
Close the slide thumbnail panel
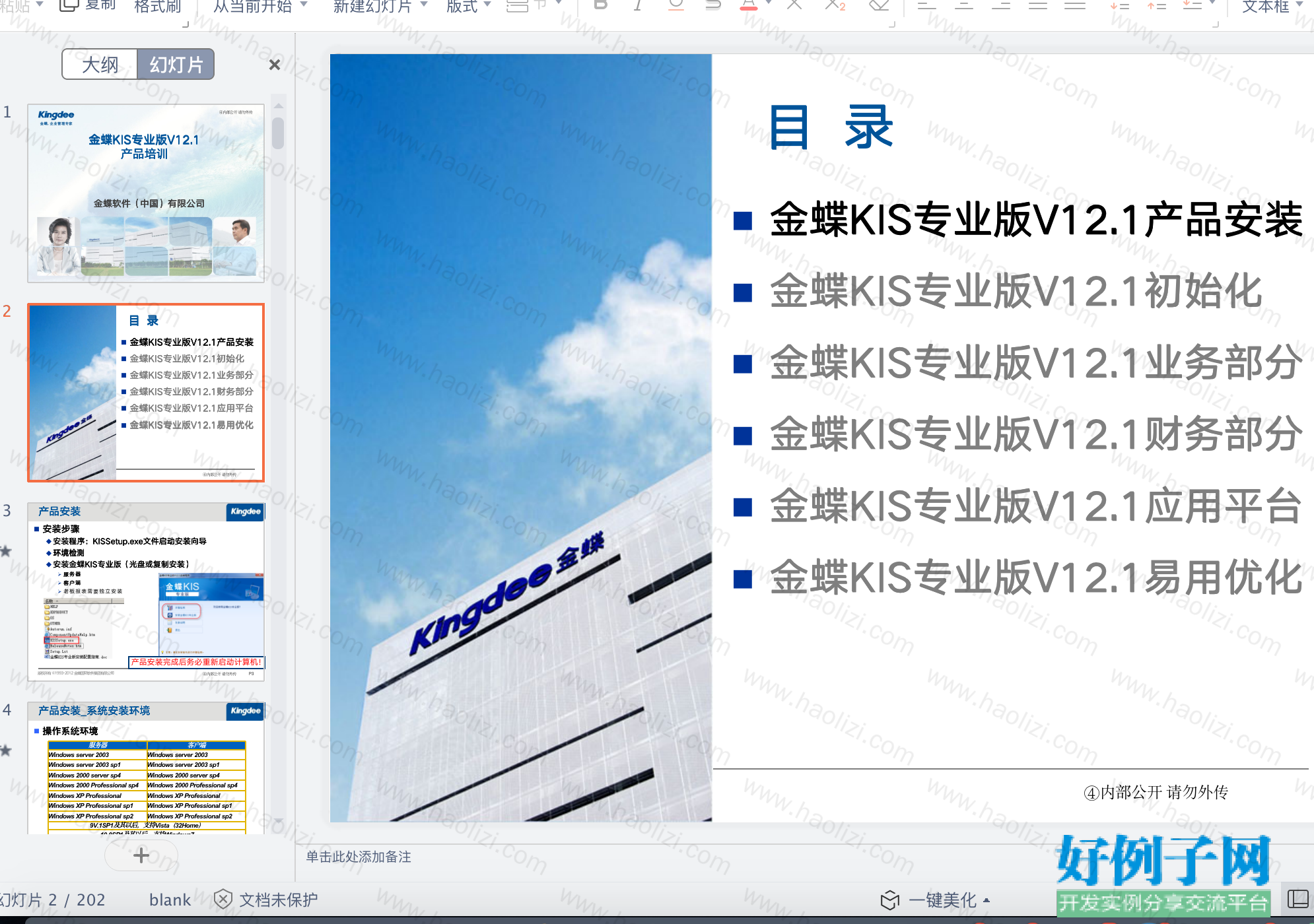click(275, 65)
